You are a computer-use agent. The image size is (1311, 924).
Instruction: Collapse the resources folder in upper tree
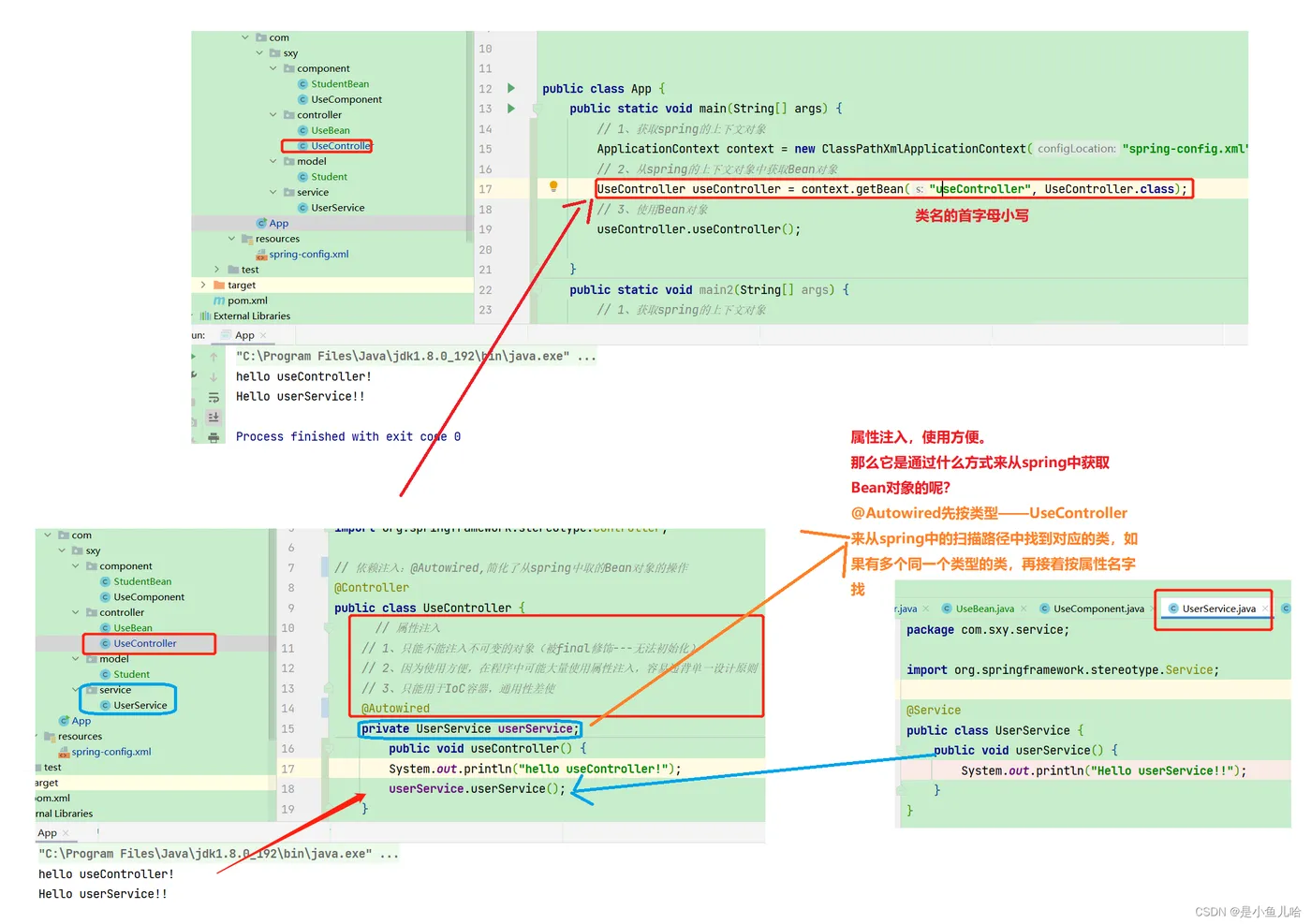pyautogui.click(x=231, y=239)
